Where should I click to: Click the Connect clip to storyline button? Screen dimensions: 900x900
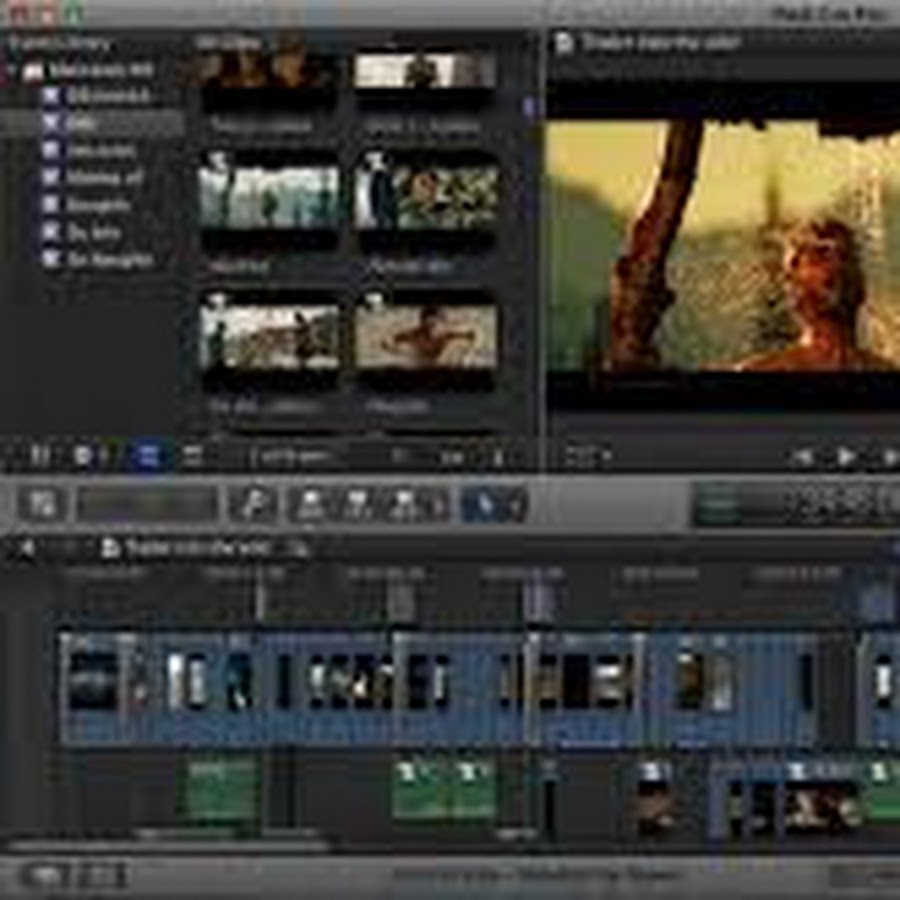(310, 504)
